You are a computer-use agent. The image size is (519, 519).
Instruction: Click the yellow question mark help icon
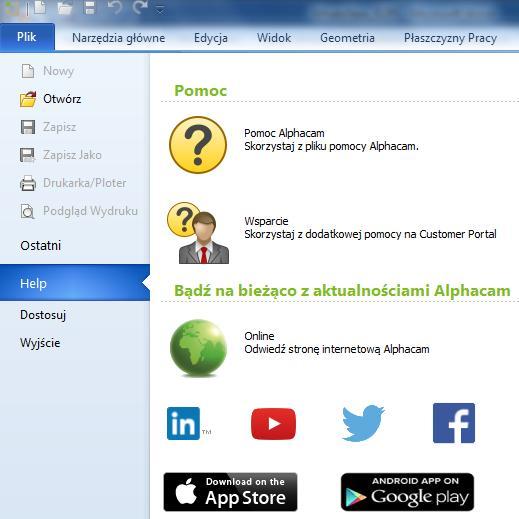point(198,145)
